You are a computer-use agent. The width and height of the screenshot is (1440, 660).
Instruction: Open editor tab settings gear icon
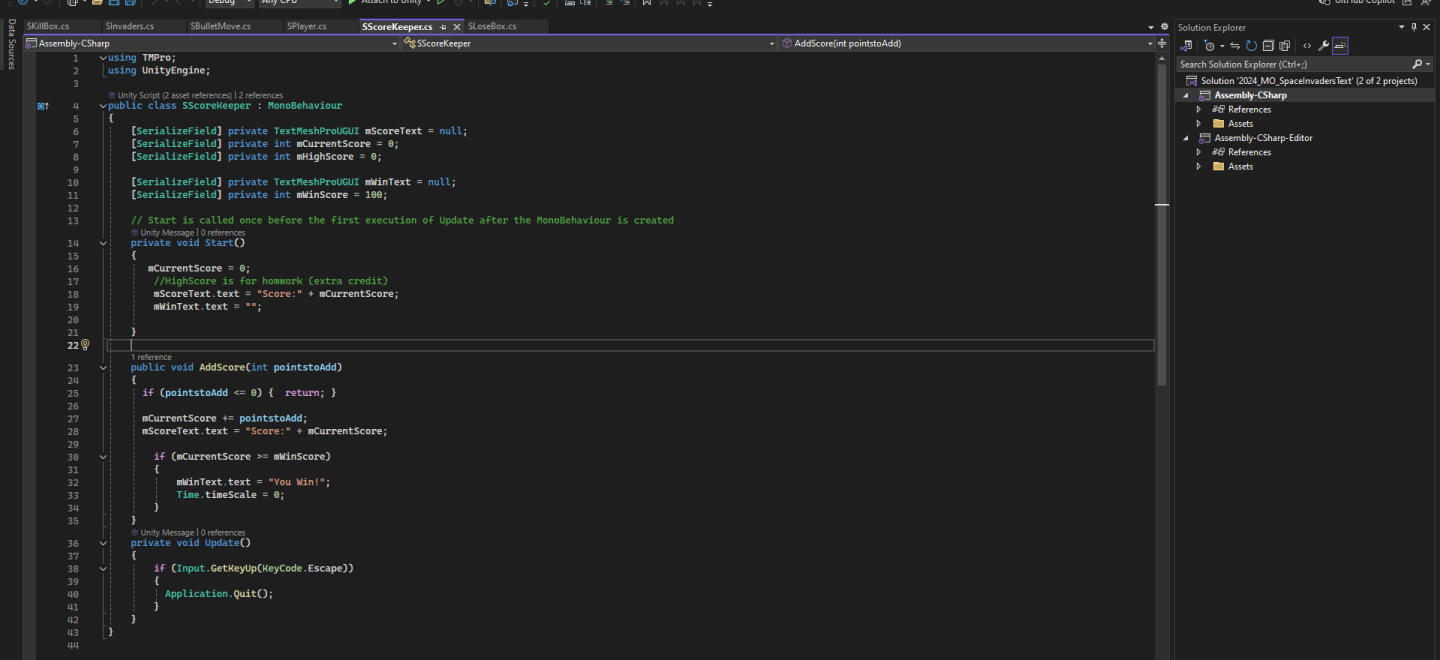tap(1163, 27)
